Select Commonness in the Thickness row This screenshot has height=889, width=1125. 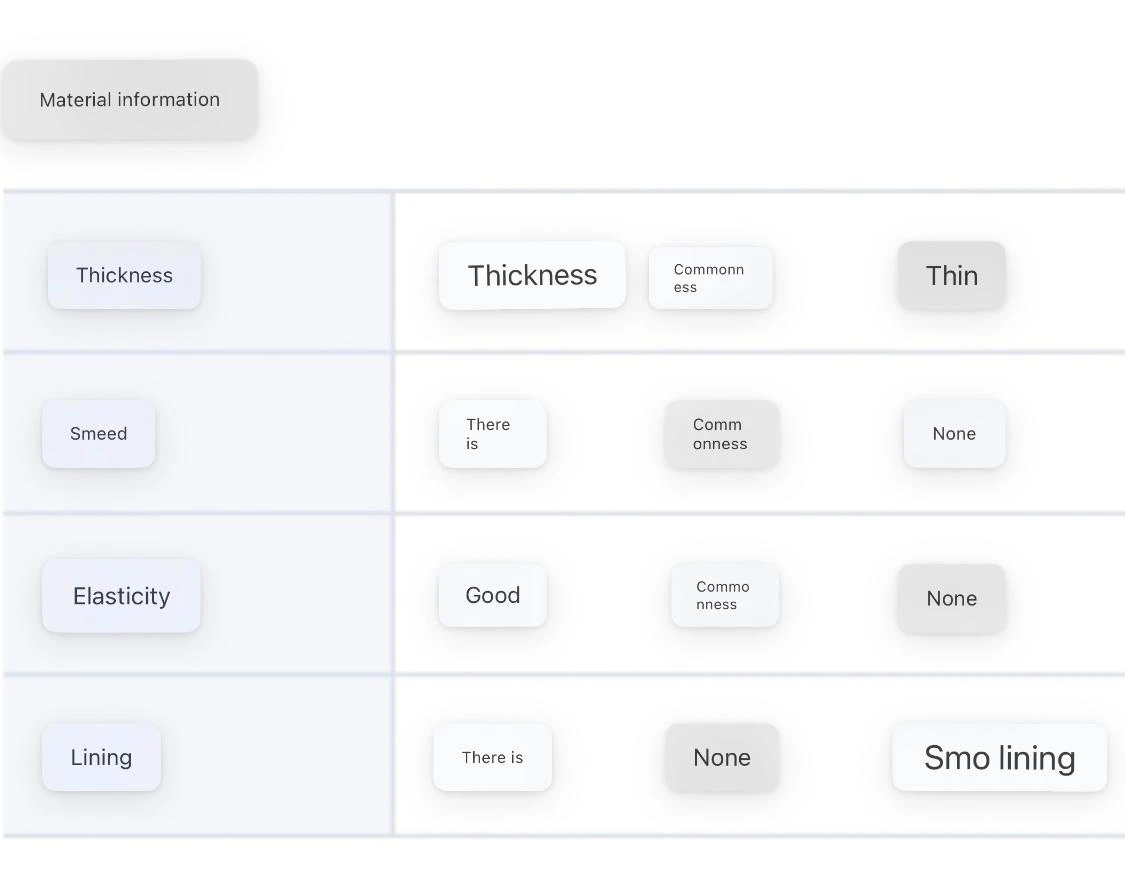tap(710, 278)
